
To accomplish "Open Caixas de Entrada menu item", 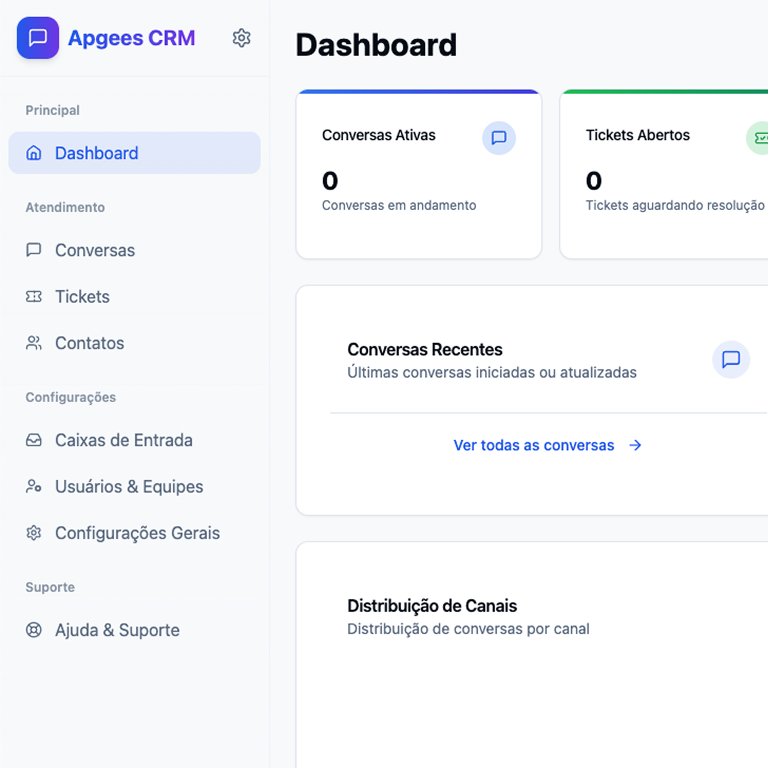I will pyautogui.click(x=134, y=440).
